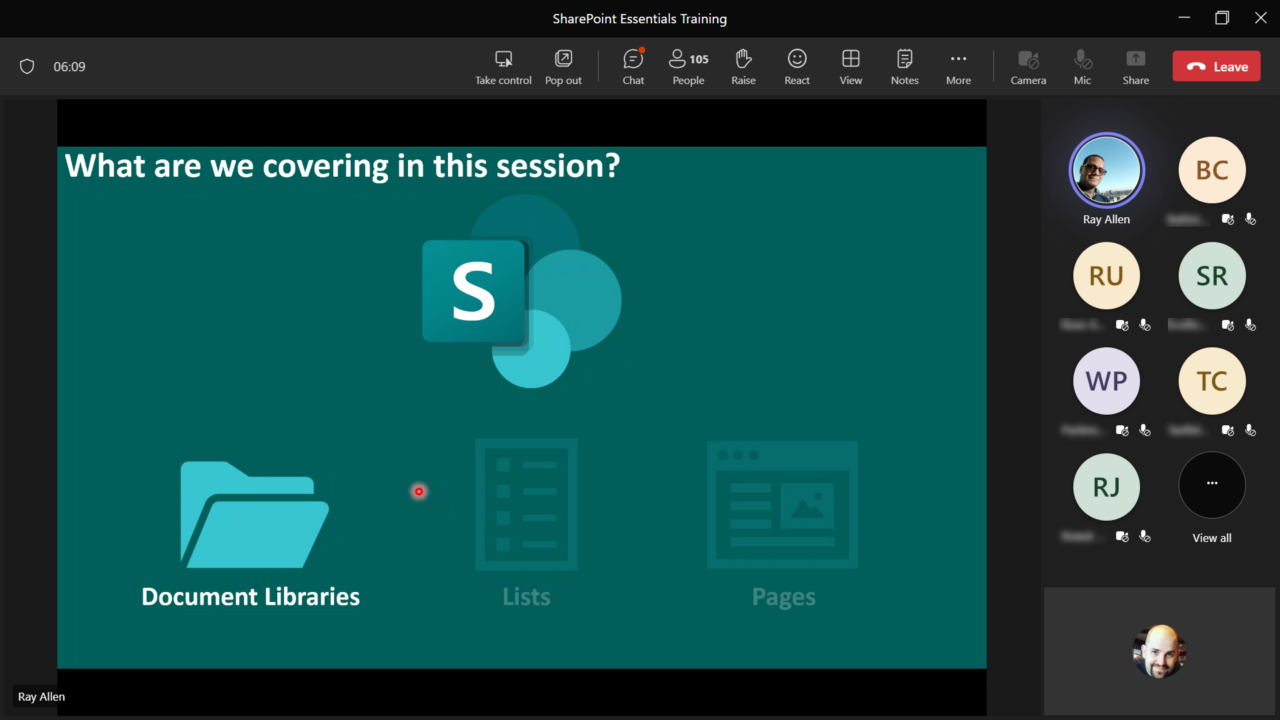
Task: Open the Chat panel
Action: click(632, 66)
